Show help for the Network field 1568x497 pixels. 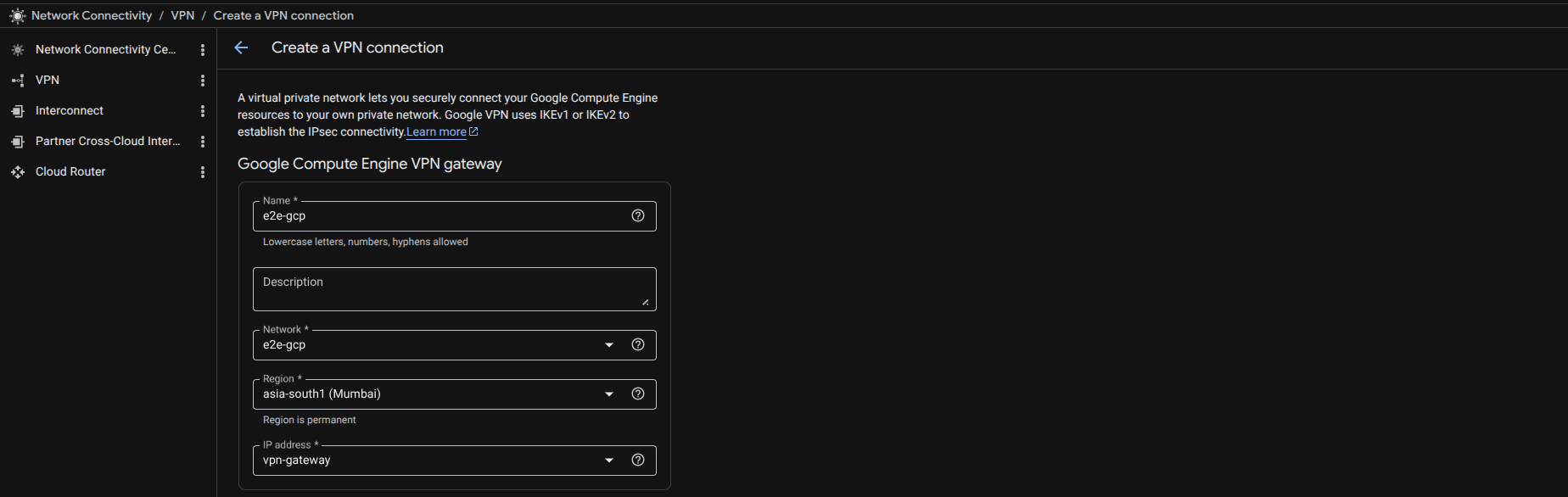click(638, 344)
